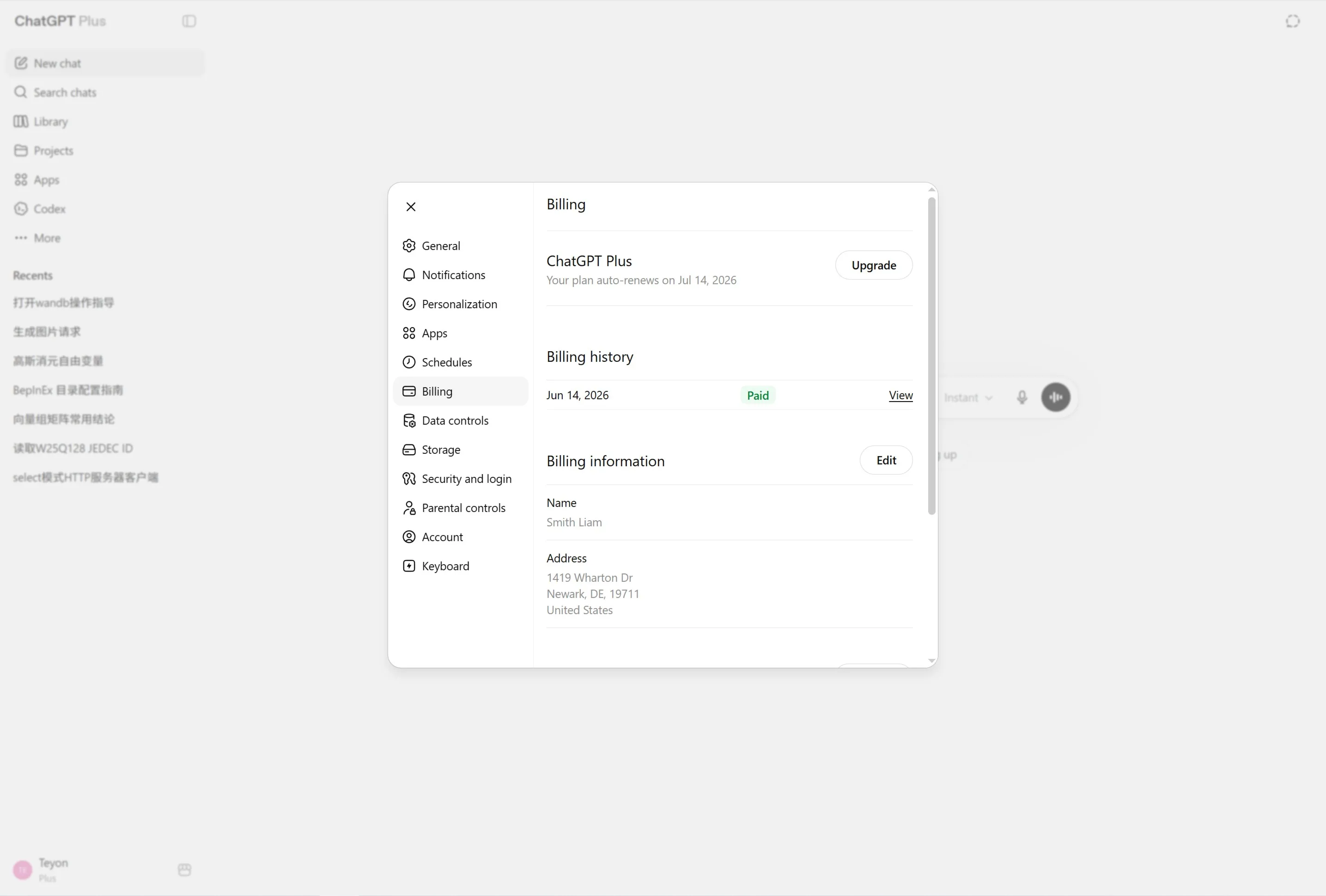Open Apps settings in the dialog
The height and width of the screenshot is (896, 1326).
[461, 333]
